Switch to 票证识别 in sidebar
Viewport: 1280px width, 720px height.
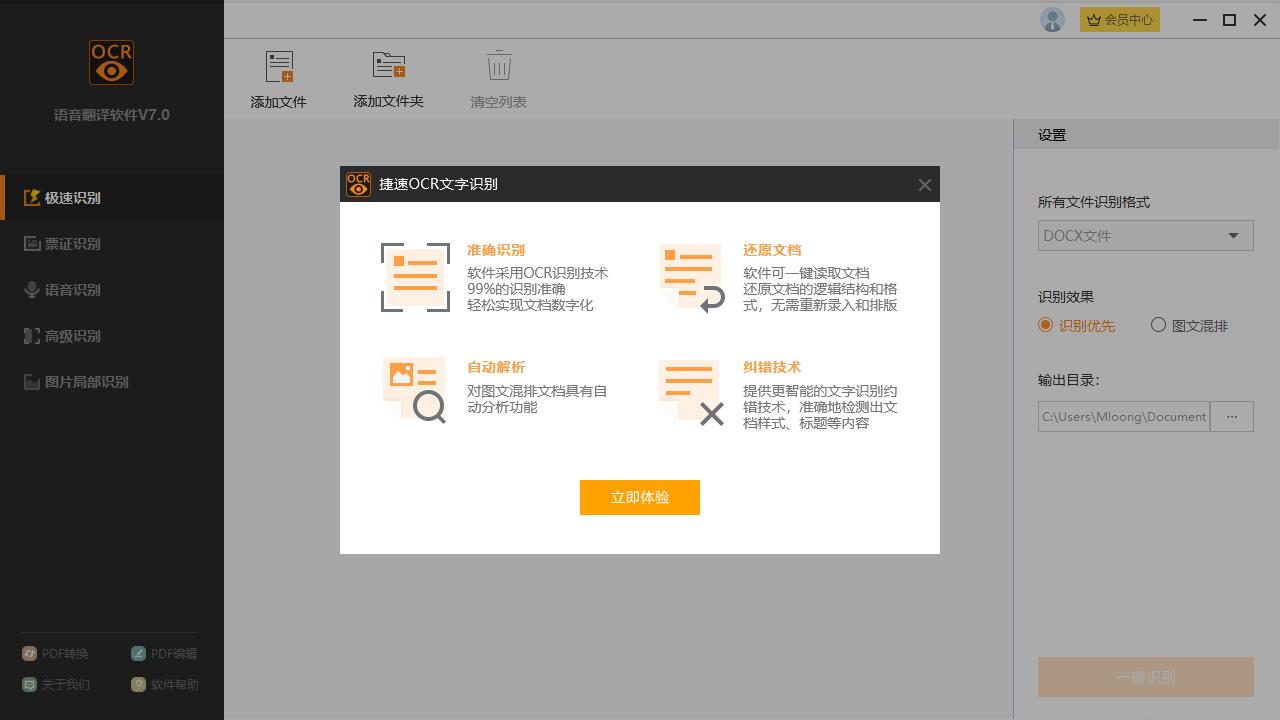(72, 244)
